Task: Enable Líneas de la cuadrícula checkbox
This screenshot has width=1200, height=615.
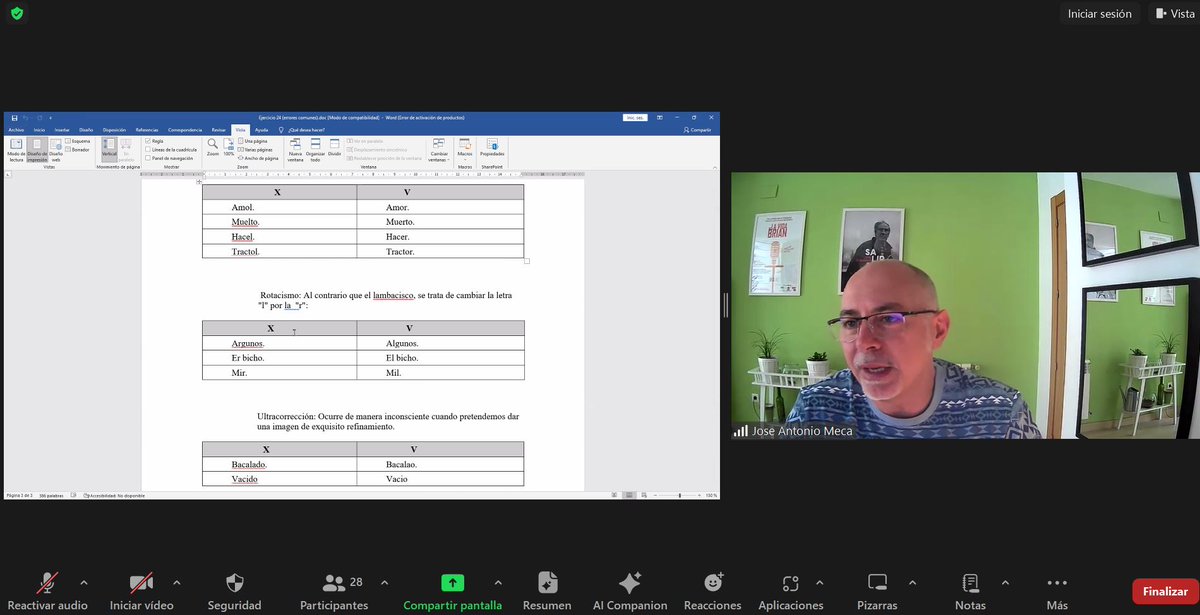Action: click(x=149, y=149)
